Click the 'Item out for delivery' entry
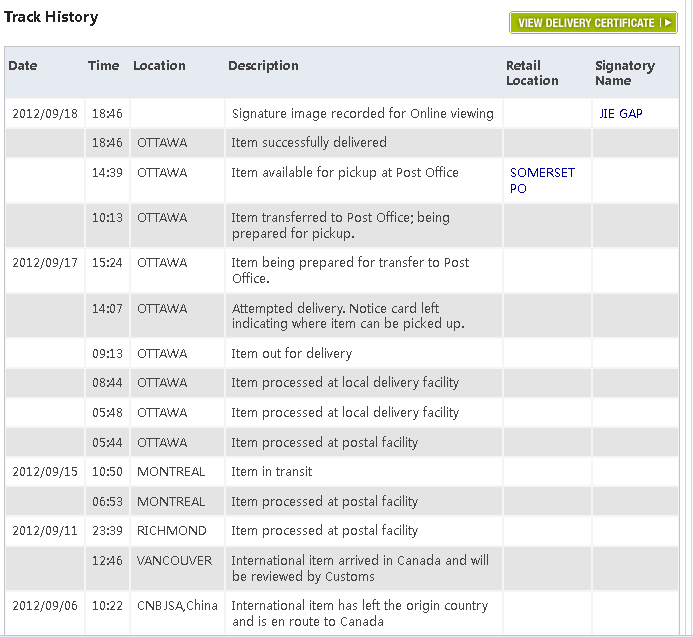The image size is (693, 637). click(291, 354)
